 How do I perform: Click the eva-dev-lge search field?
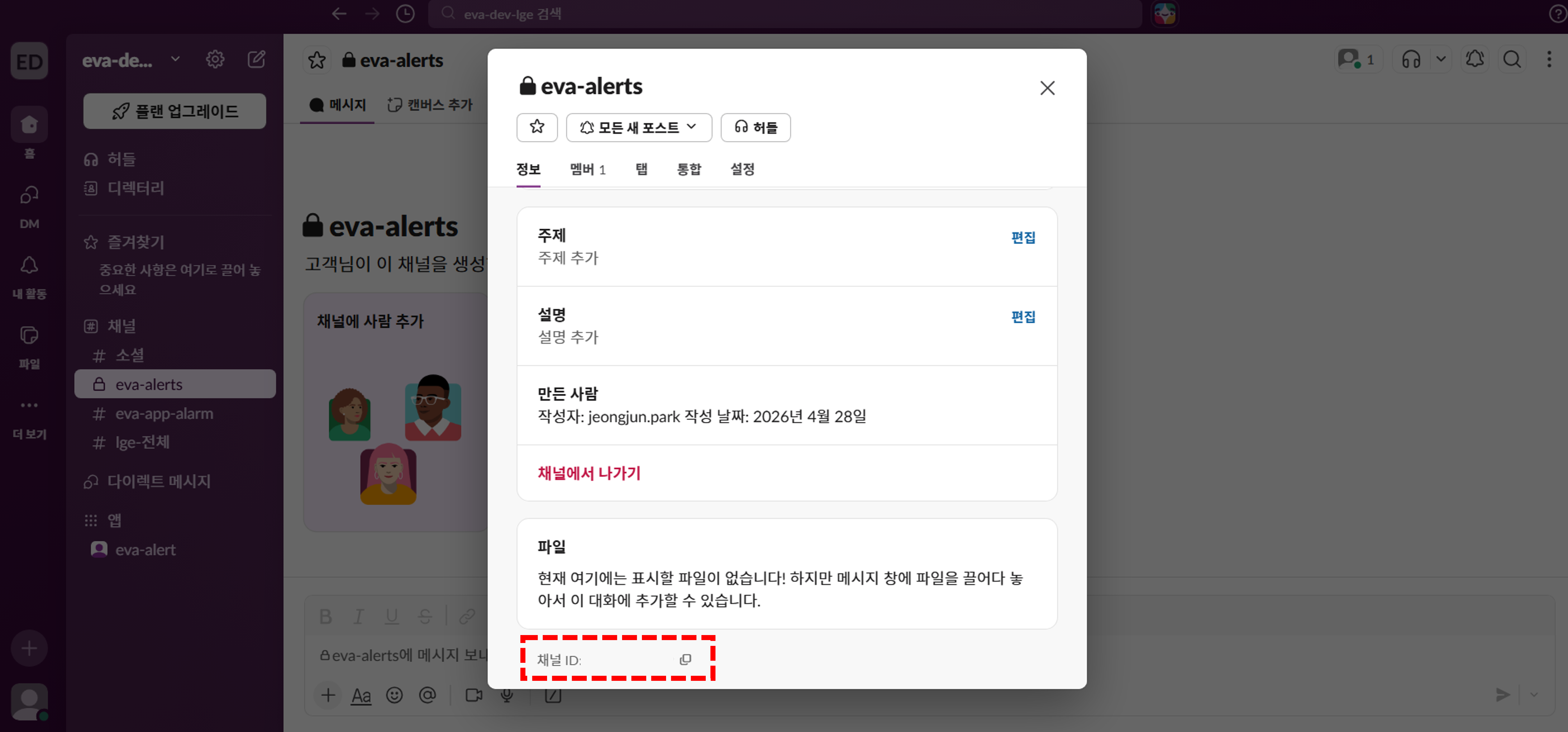click(785, 13)
